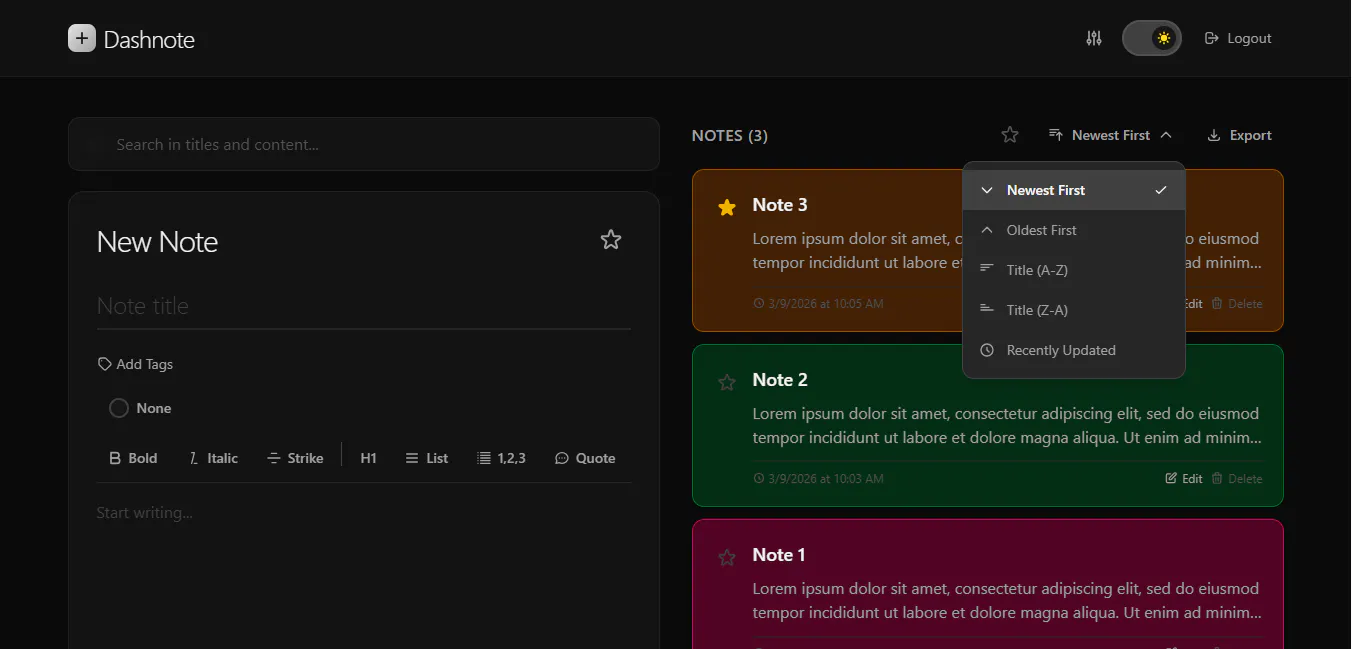Click the Logout button
Screen dimensions: 1352x649
[1238, 38]
